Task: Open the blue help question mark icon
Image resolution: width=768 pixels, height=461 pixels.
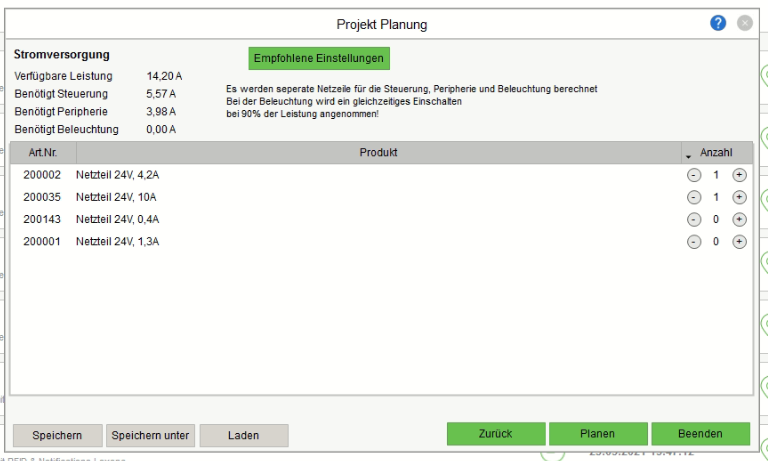Action: (718, 23)
